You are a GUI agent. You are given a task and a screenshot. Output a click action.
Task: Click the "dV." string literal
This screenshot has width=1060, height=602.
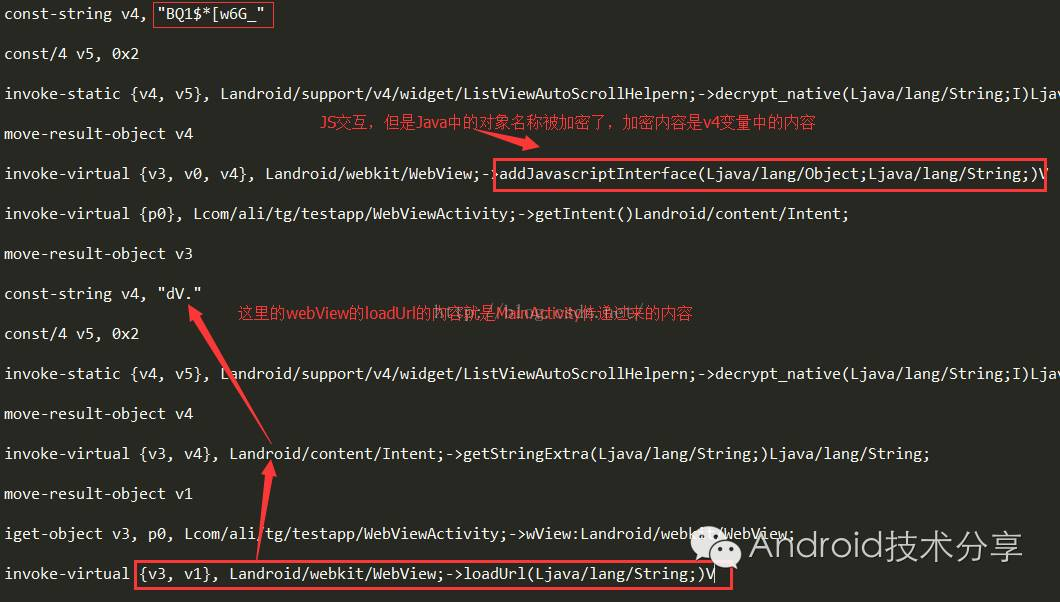point(179,294)
